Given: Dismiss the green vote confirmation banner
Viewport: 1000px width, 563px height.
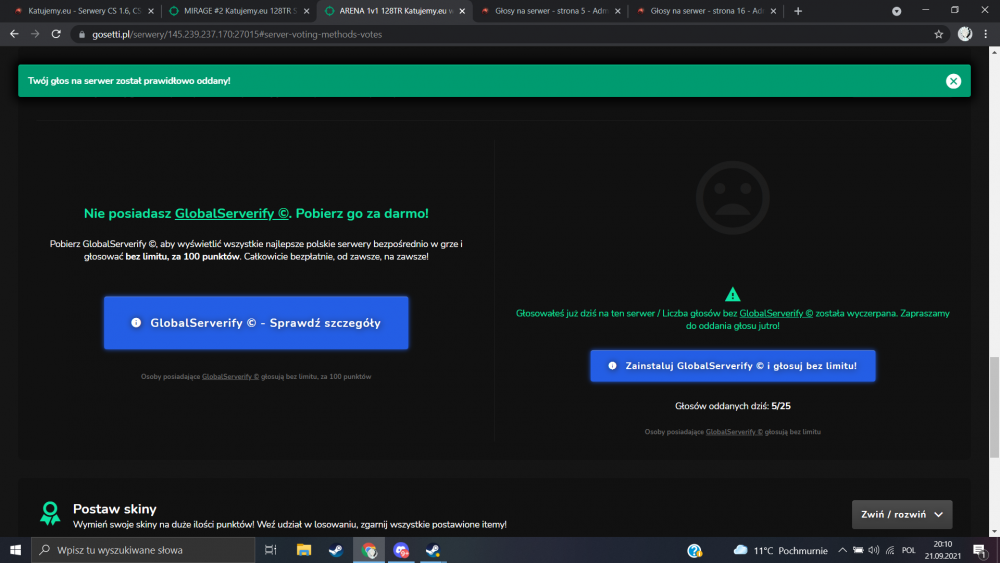Looking at the screenshot, I should pyautogui.click(x=953, y=81).
